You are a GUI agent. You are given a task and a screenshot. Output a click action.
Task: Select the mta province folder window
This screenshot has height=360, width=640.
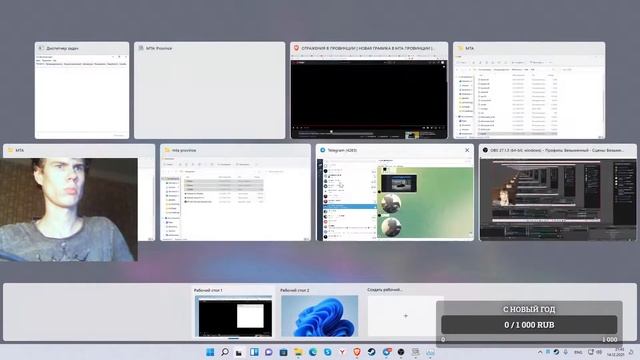pyautogui.click(x=236, y=192)
